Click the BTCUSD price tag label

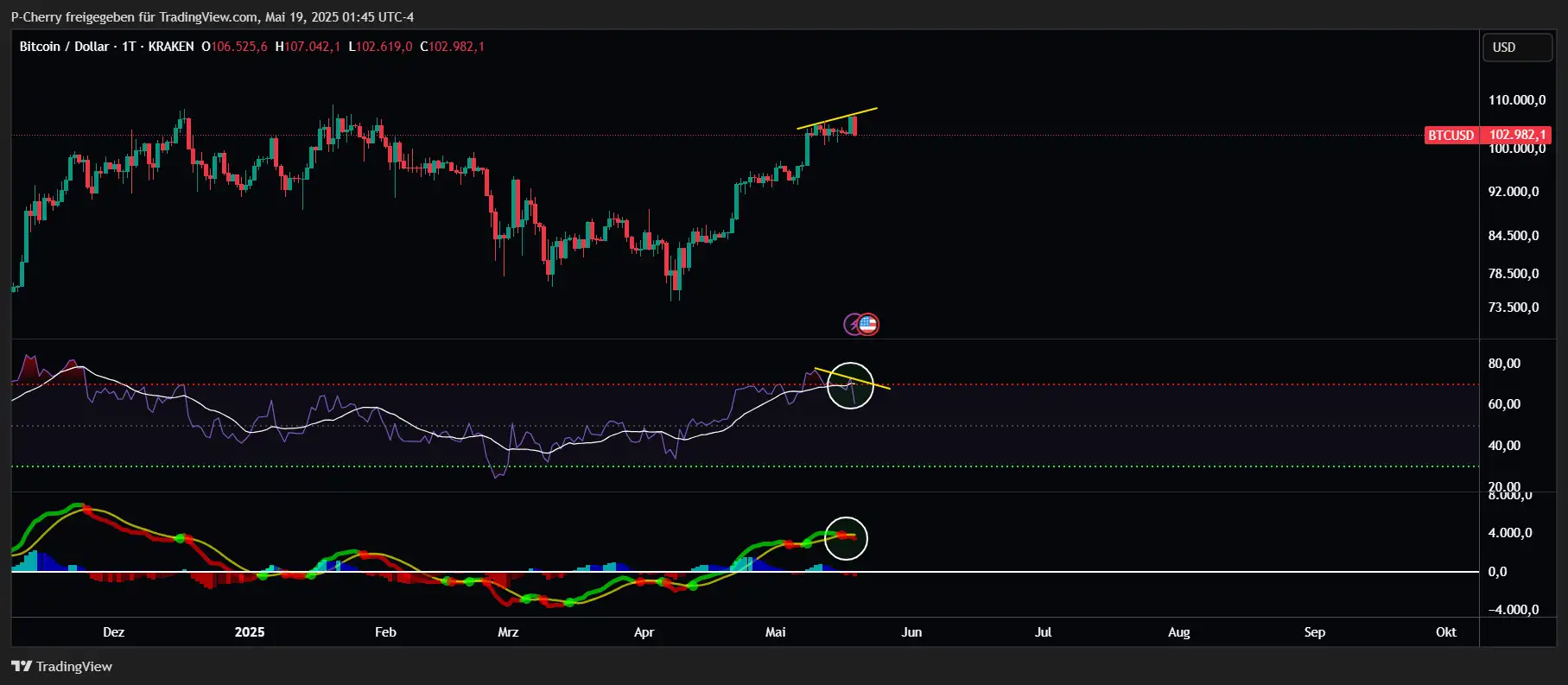coord(1451,135)
